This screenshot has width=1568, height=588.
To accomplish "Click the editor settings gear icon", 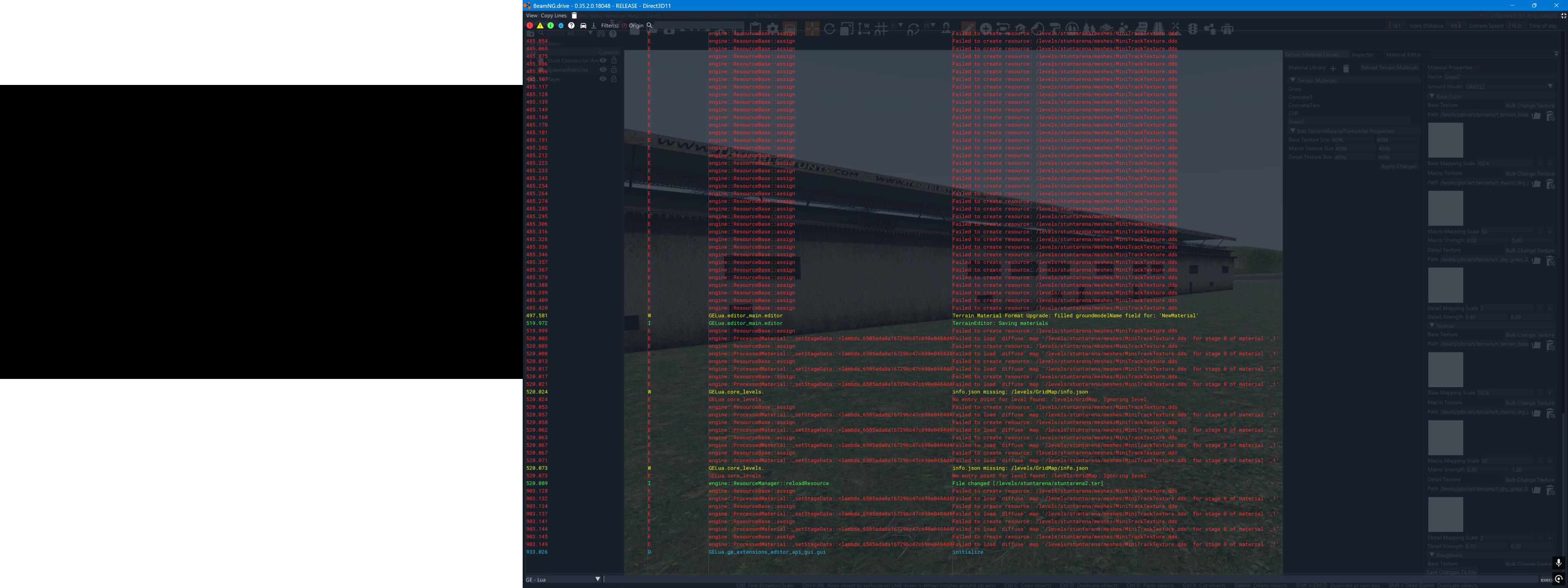I will [x=773, y=29].
